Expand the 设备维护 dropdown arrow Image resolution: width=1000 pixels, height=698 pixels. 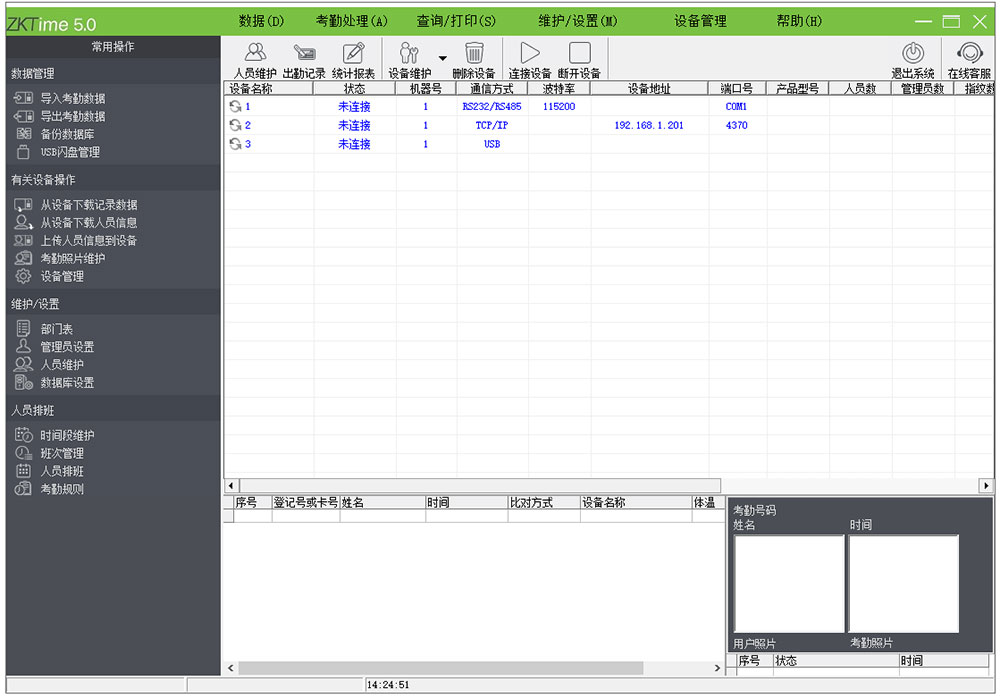[x=443, y=58]
